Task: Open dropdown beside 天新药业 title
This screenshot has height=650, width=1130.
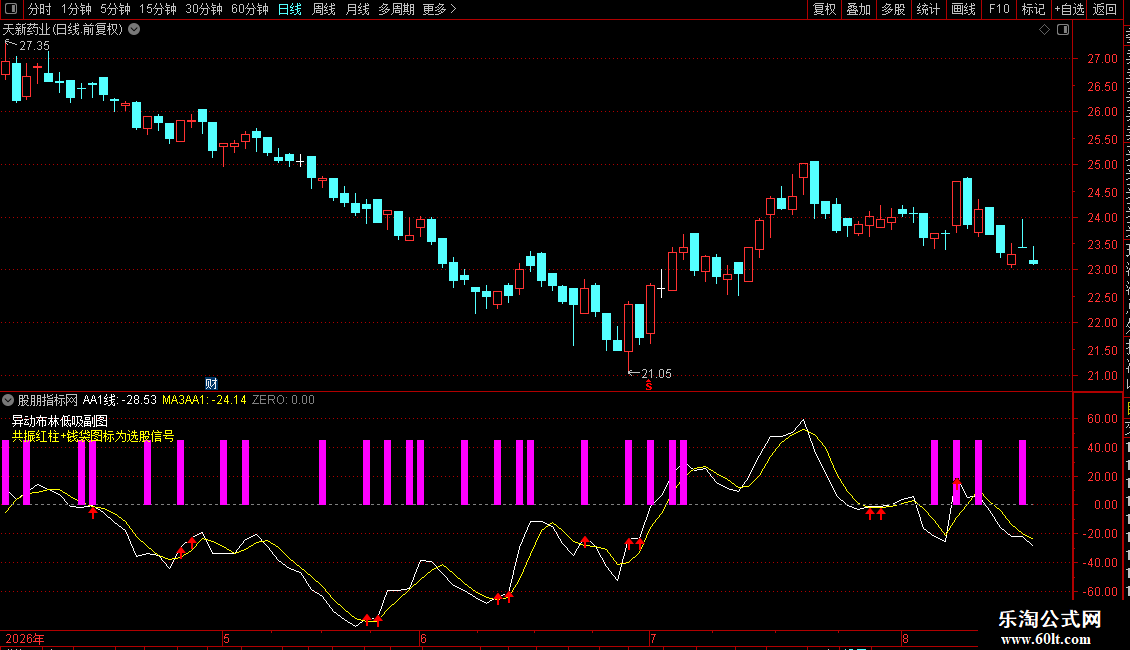Action: pyautogui.click(x=134, y=30)
